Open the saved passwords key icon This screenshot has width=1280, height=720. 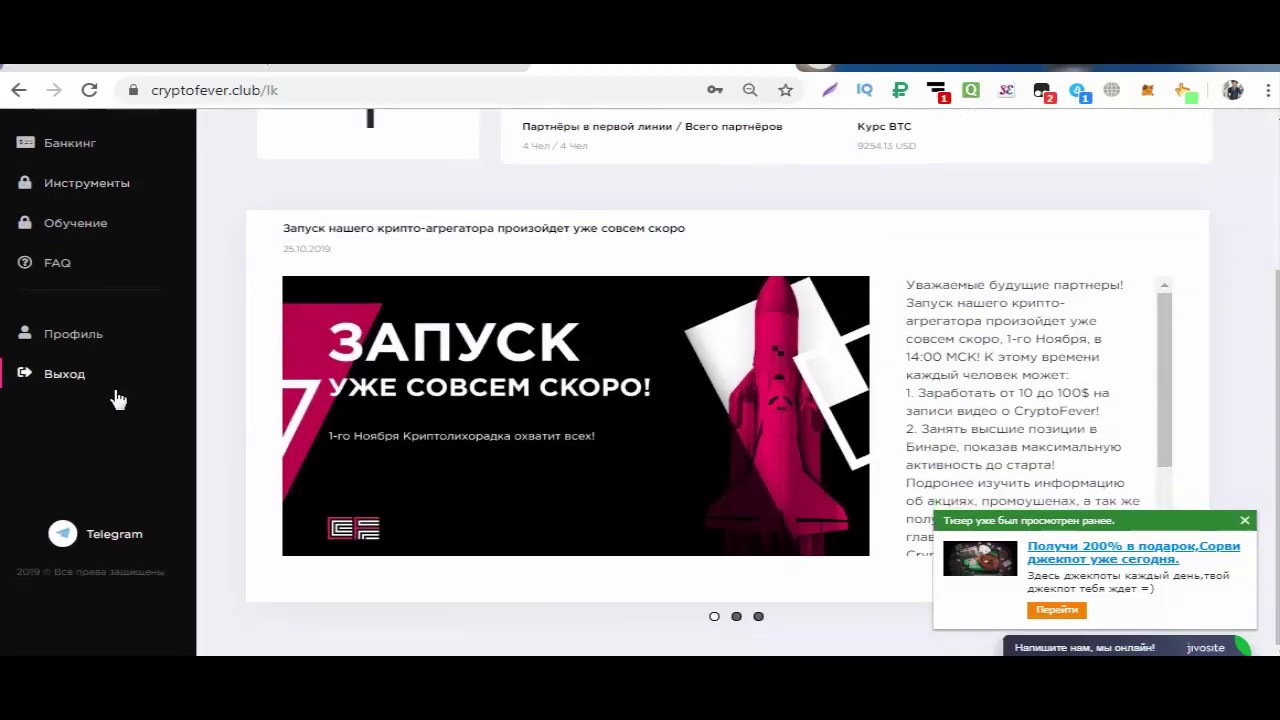(x=715, y=90)
